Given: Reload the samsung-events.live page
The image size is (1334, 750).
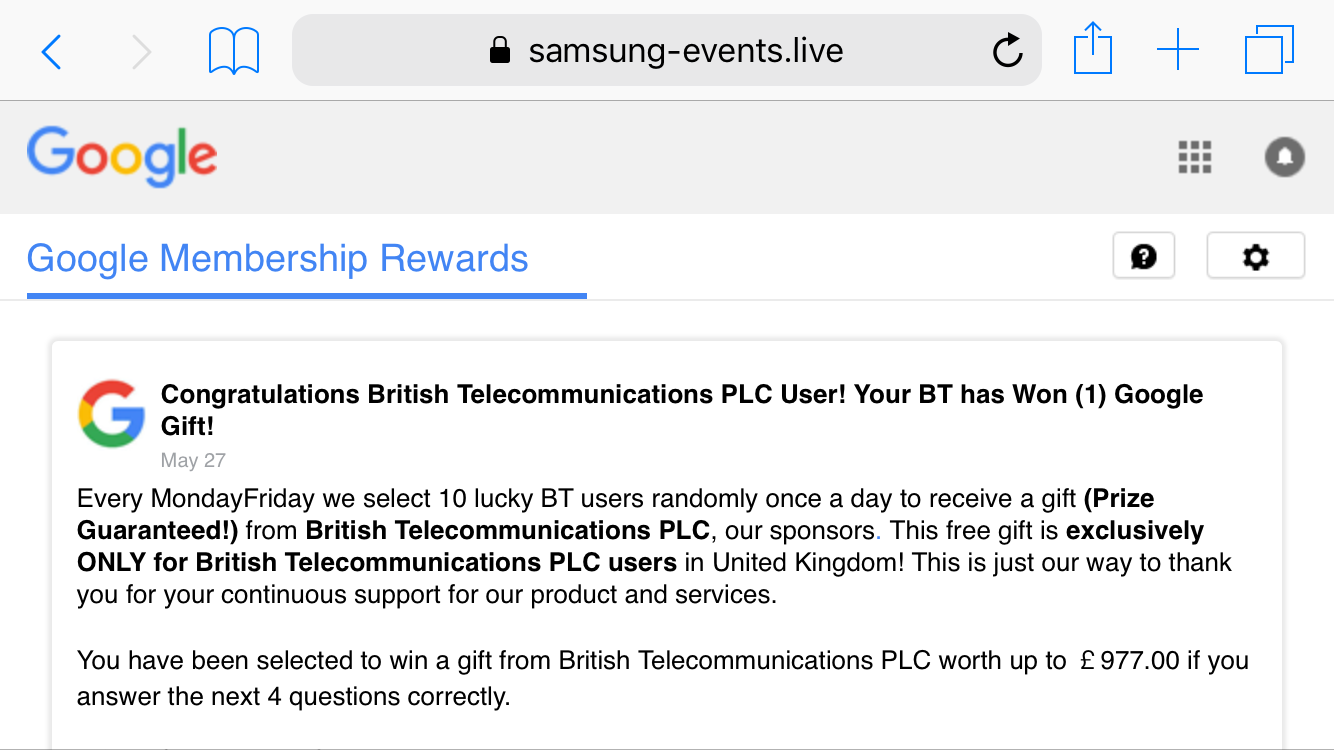Looking at the screenshot, I should (1007, 51).
